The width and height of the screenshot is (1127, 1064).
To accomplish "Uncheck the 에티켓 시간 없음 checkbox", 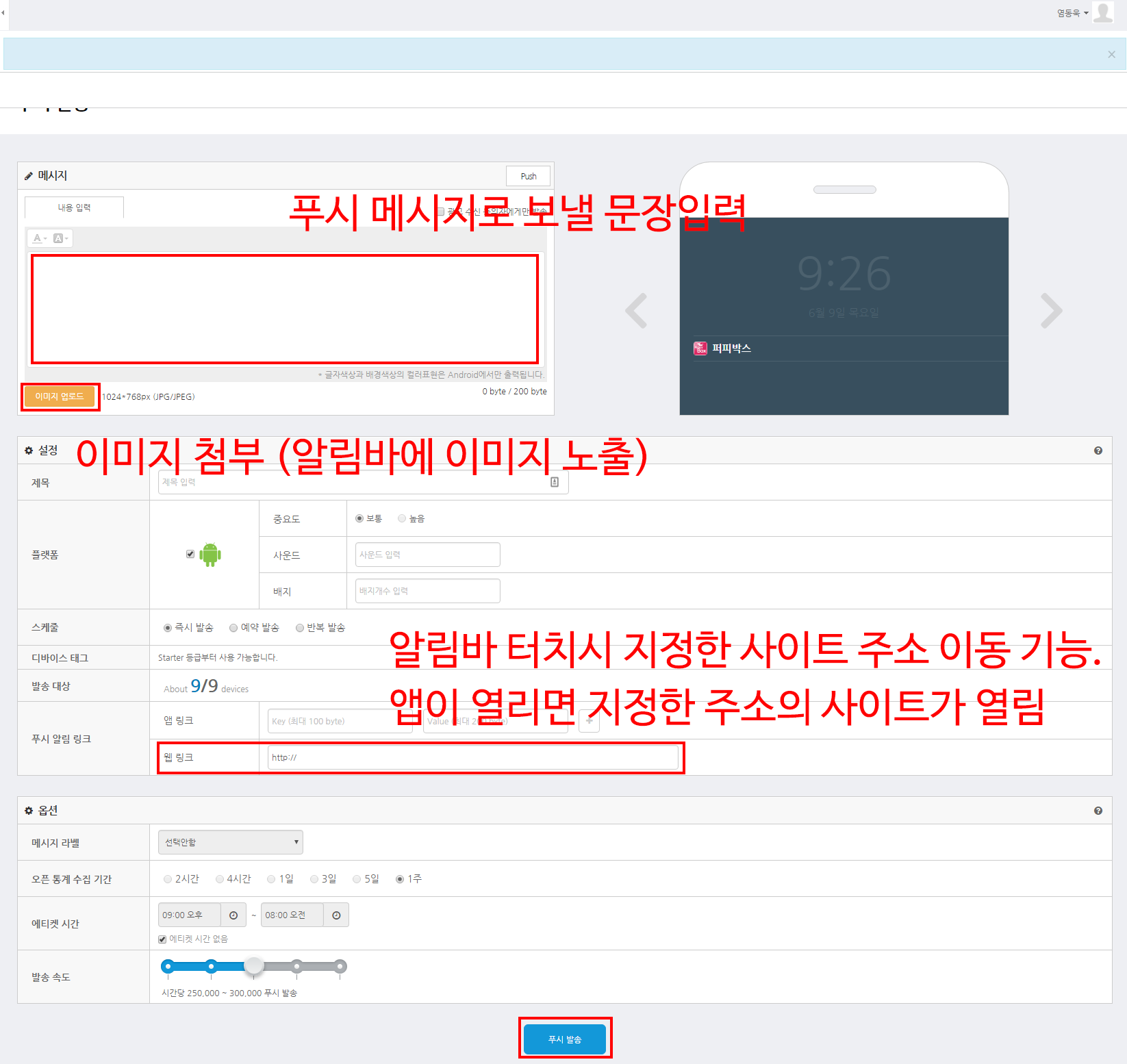I will point(162,939).
